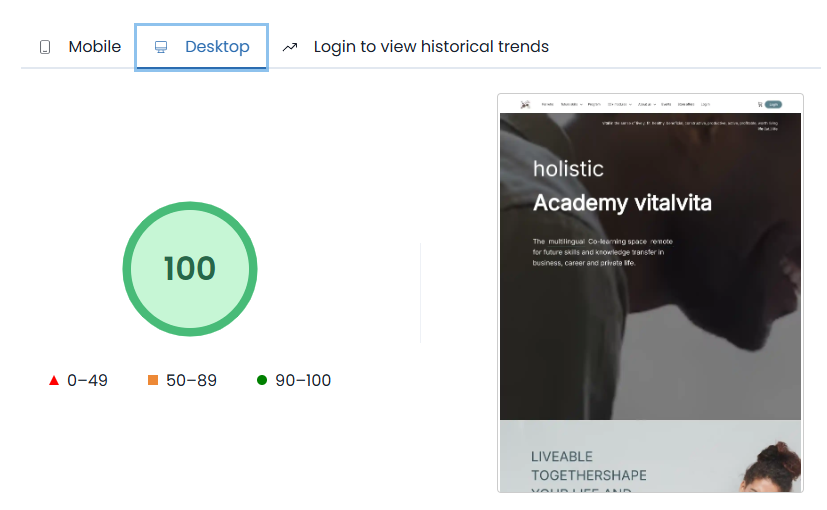
Task: Click the '0–49' score range text
Action: [88, 380]
